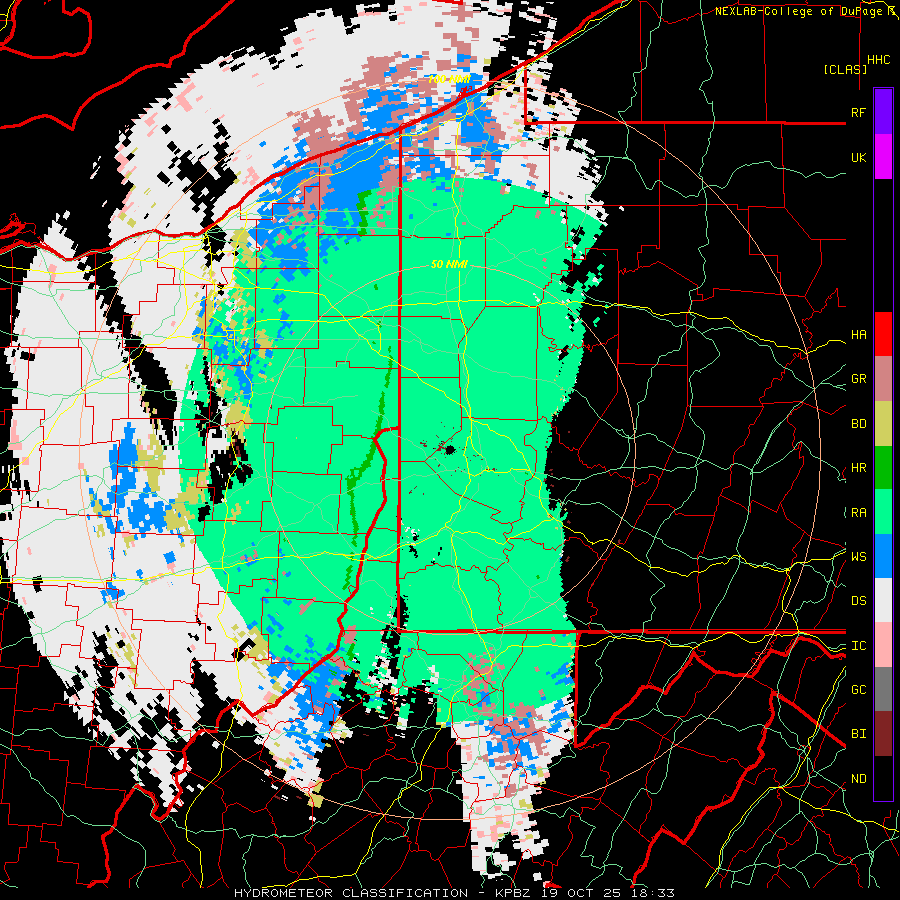Choose the olive BD legend color swatch
The height and width of the screenshot is (900, 900).
click(x=883, y=423)
